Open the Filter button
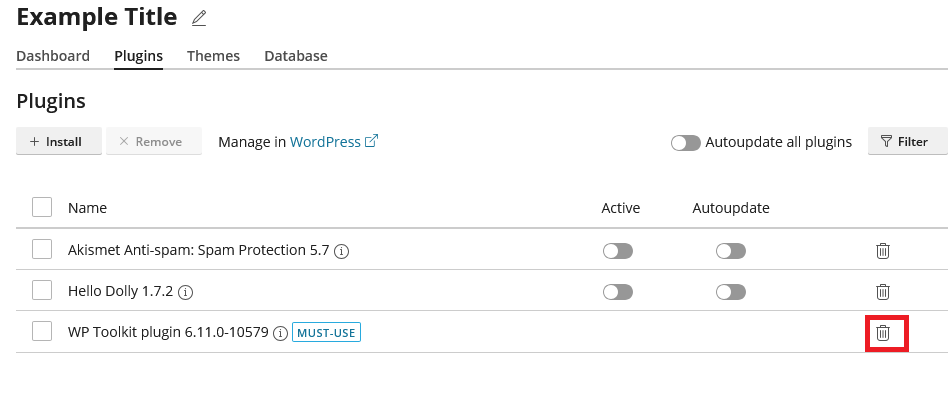The height and width of the screenshot is (393, 948). 907,141
